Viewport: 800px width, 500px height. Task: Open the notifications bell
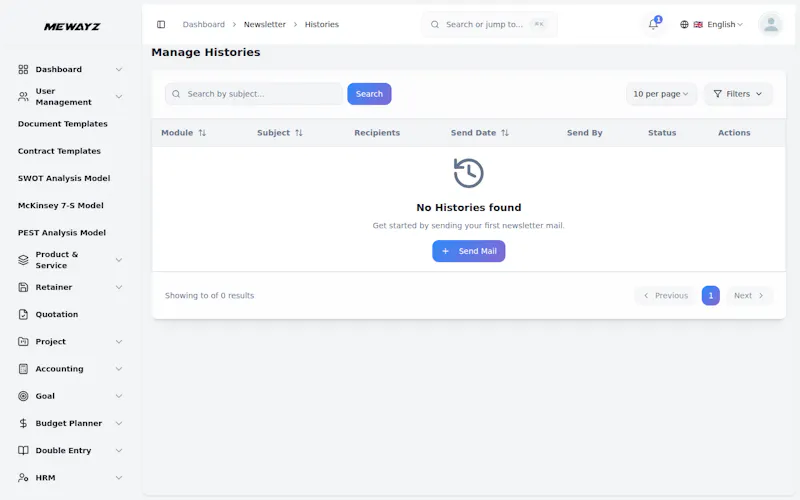(x=653, y=24)
